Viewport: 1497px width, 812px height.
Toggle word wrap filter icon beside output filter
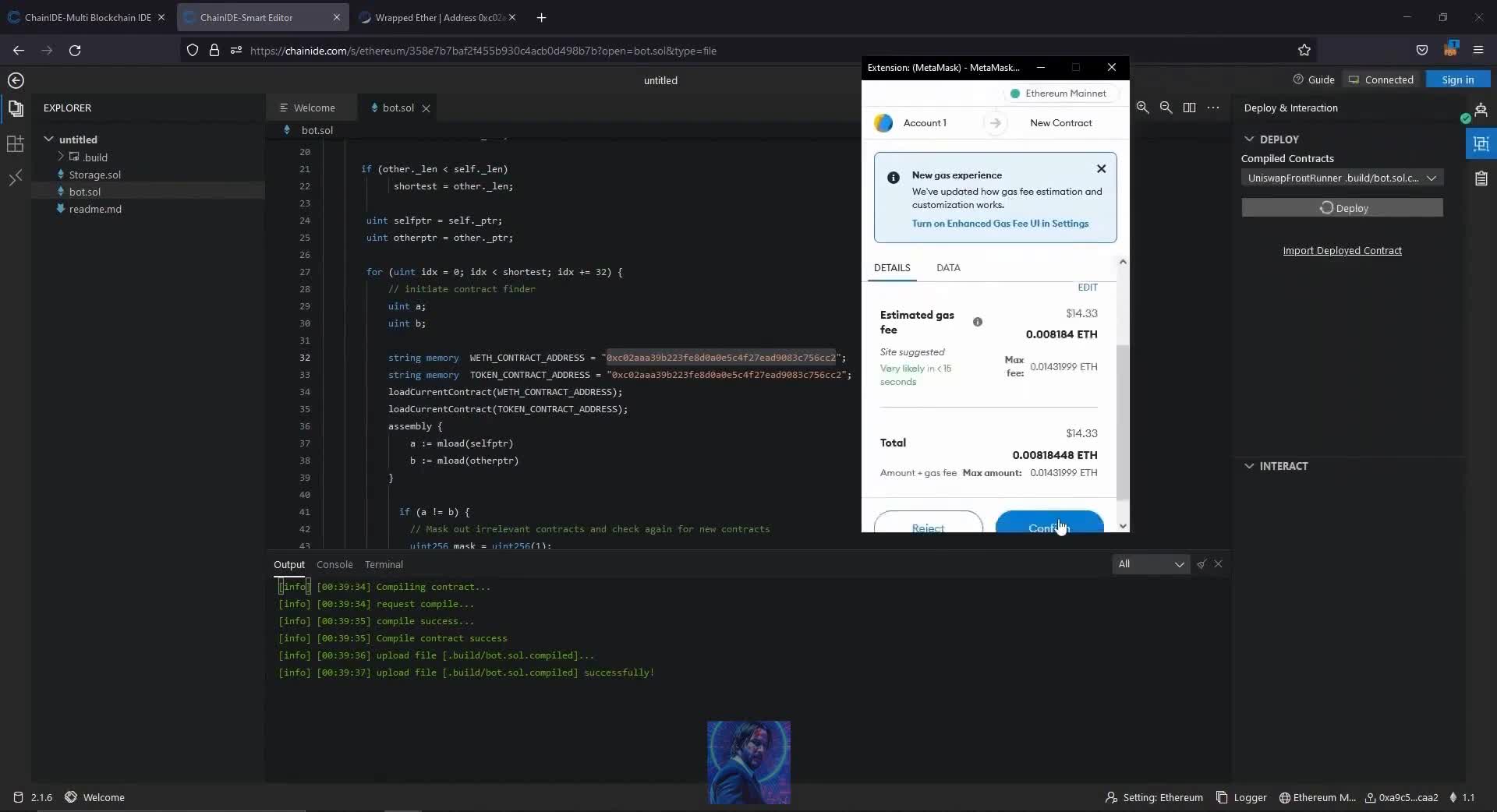1201,564
